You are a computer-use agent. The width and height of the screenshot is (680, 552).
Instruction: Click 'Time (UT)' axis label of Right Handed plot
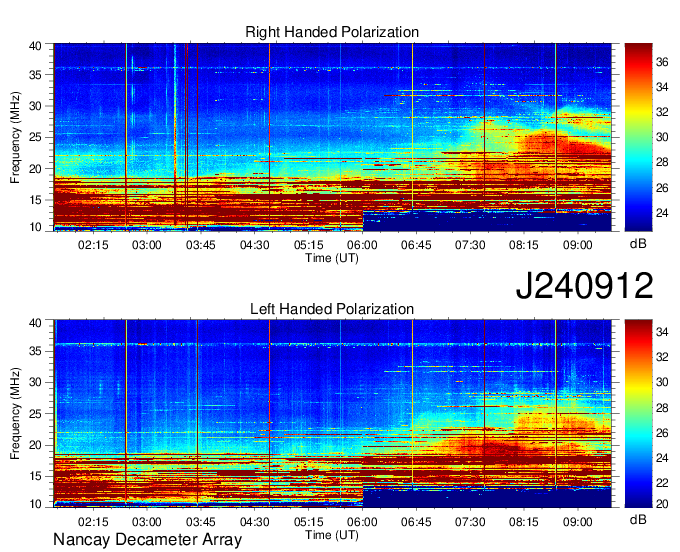click(332, 258)
